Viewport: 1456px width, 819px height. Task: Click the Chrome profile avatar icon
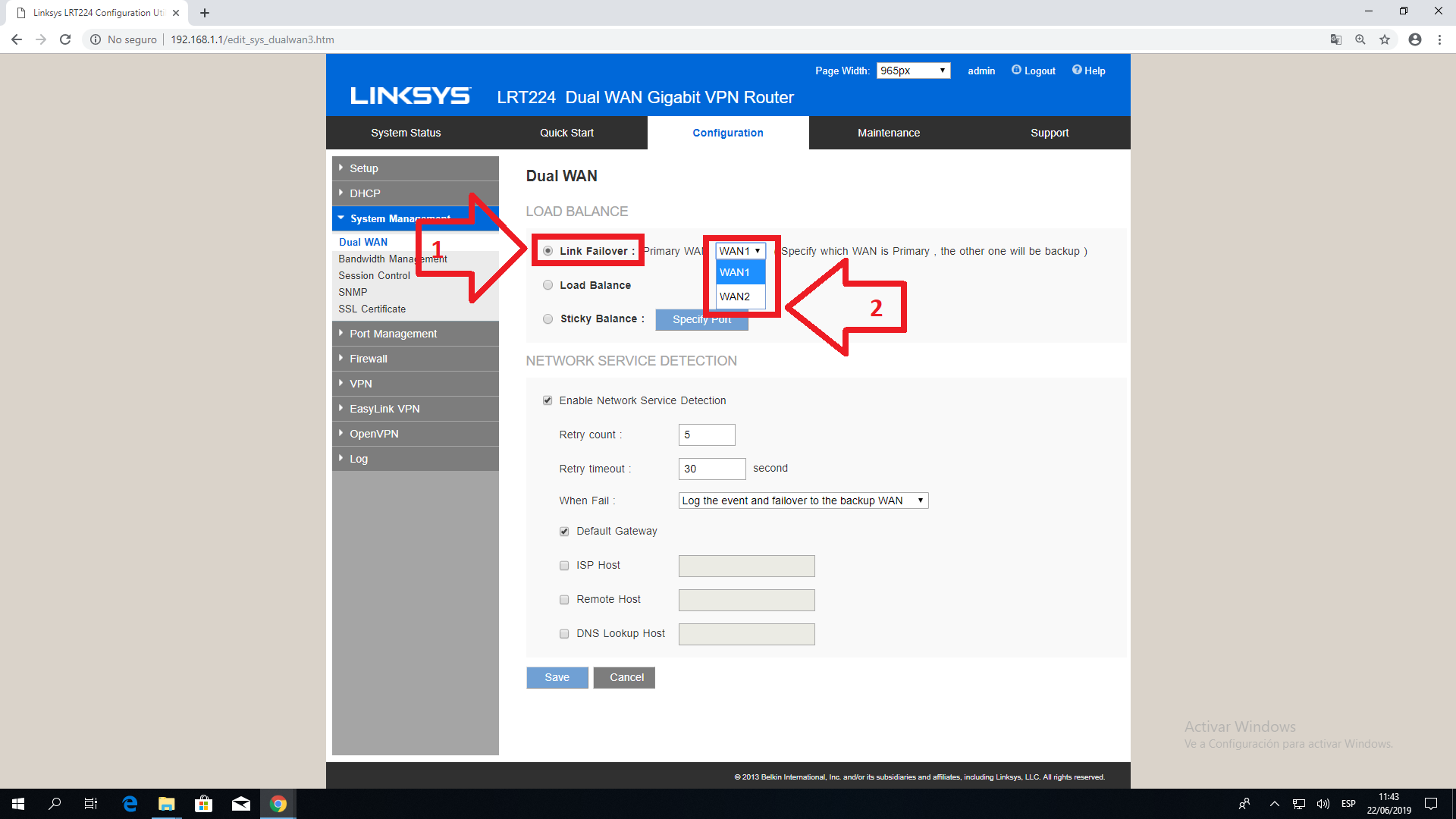tap(1415, 39)
